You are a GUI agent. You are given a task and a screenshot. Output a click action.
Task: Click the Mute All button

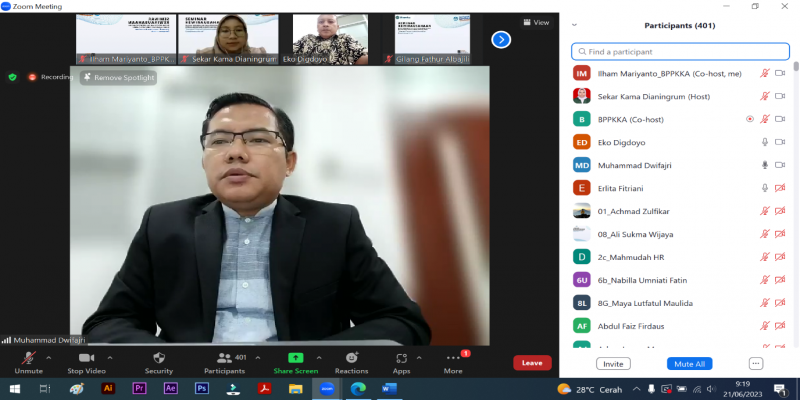click(x=689, y=364)
